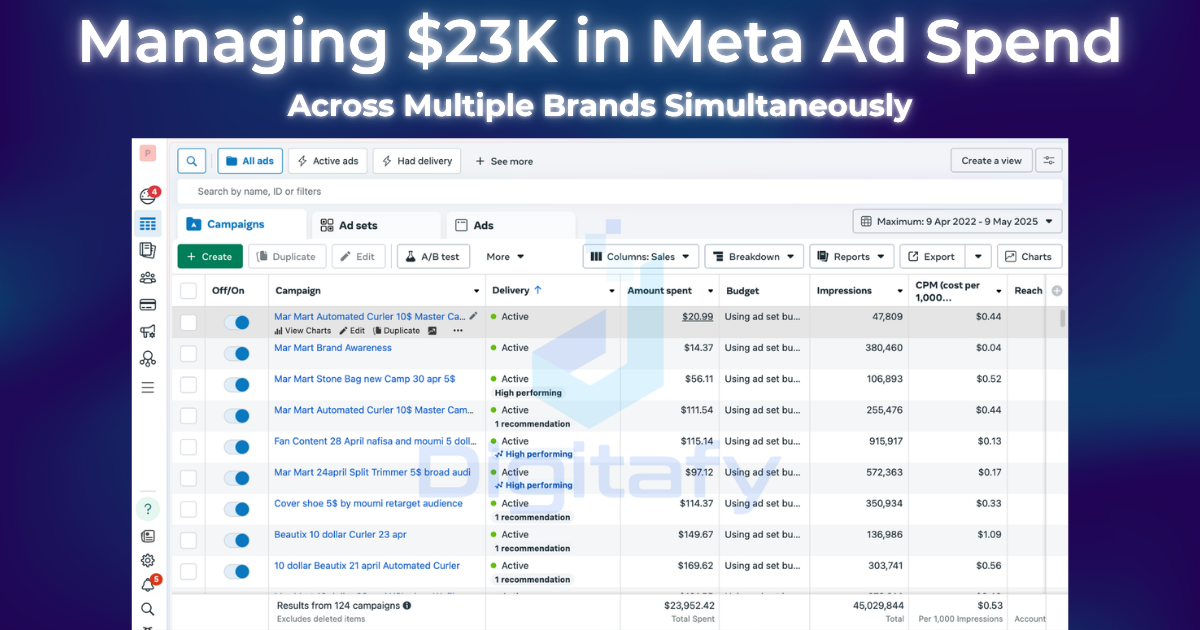Image resolution: width=1200 pixels, height=630 pixels.
Task: Switch to the Campaigns tab
Action: pos(242,225)
